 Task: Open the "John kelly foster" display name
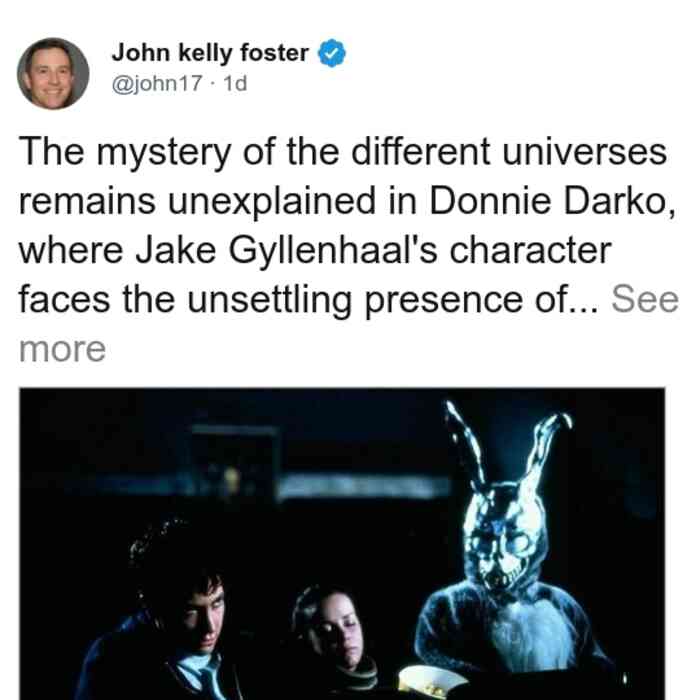click(x=210, y=53)
